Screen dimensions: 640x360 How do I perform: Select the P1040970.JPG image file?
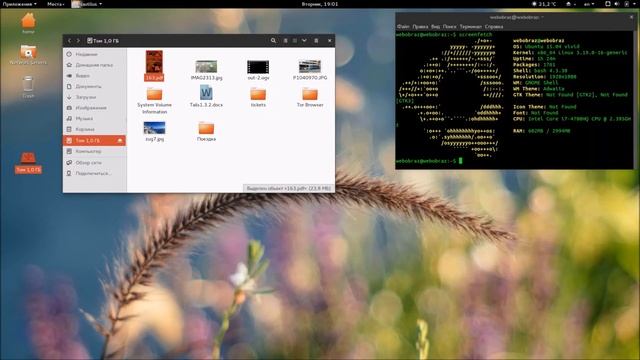(310, 70)
